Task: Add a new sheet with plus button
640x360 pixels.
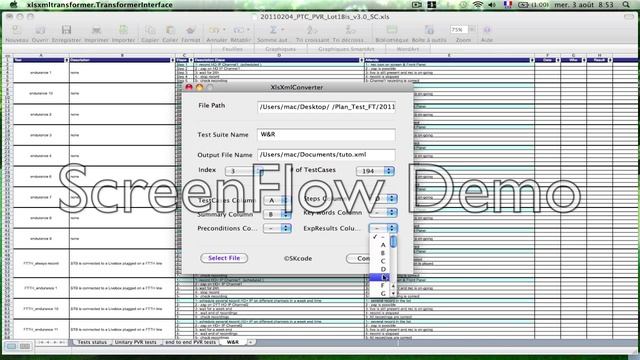Action: click(251, 342)
